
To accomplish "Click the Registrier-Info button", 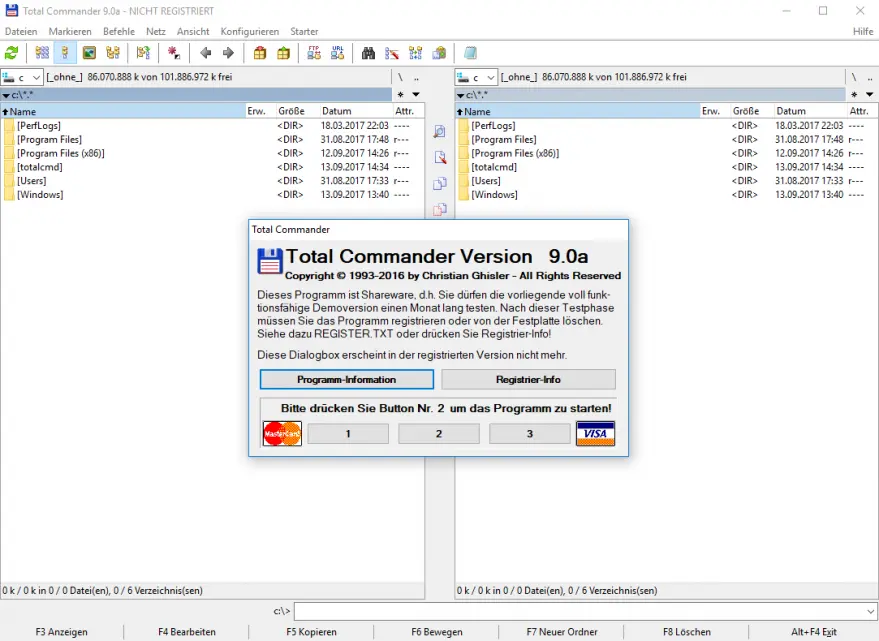I will pyautogui.click(x=528, y=380).
